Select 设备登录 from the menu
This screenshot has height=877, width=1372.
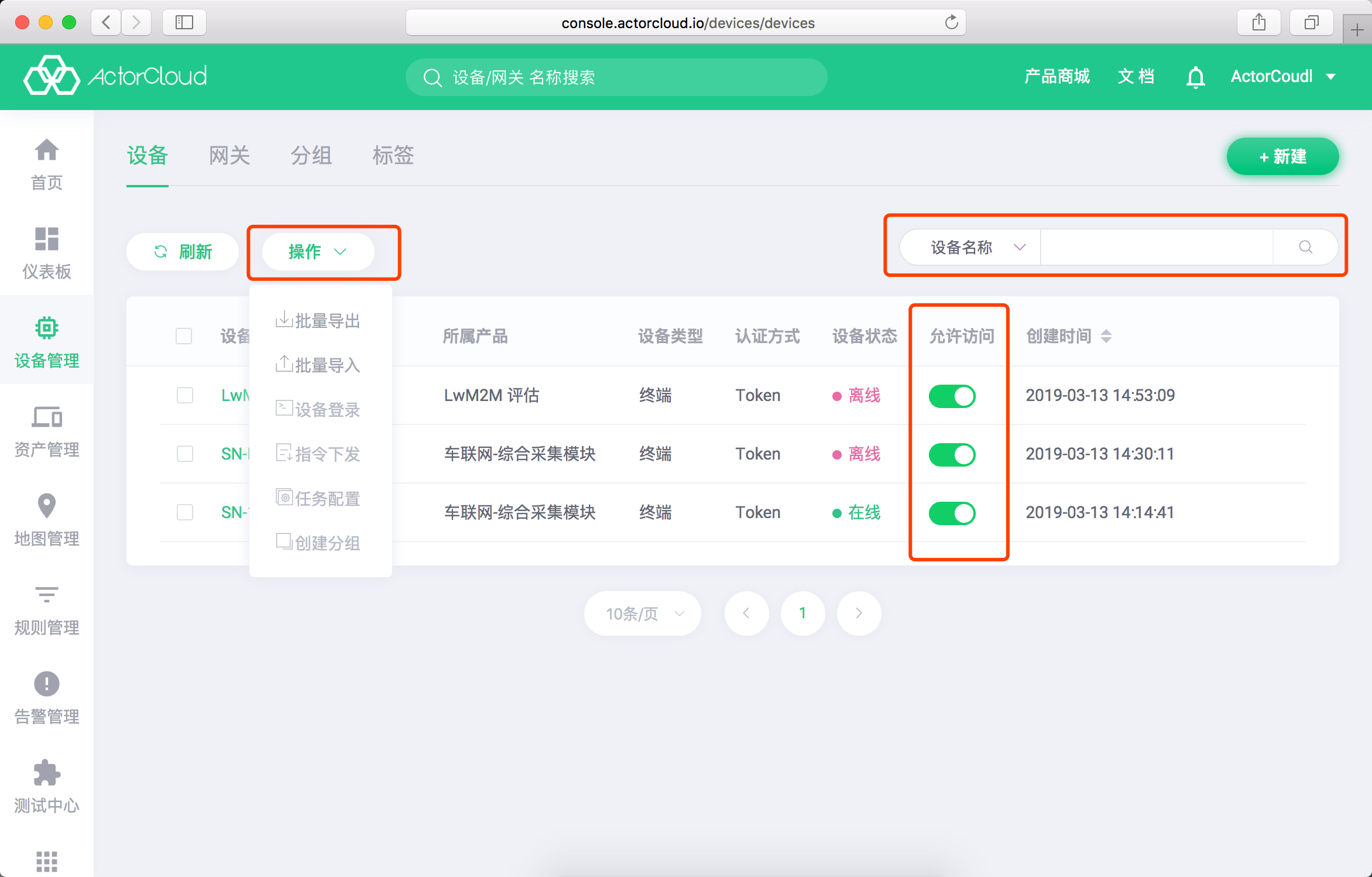[x=318, y=409]
